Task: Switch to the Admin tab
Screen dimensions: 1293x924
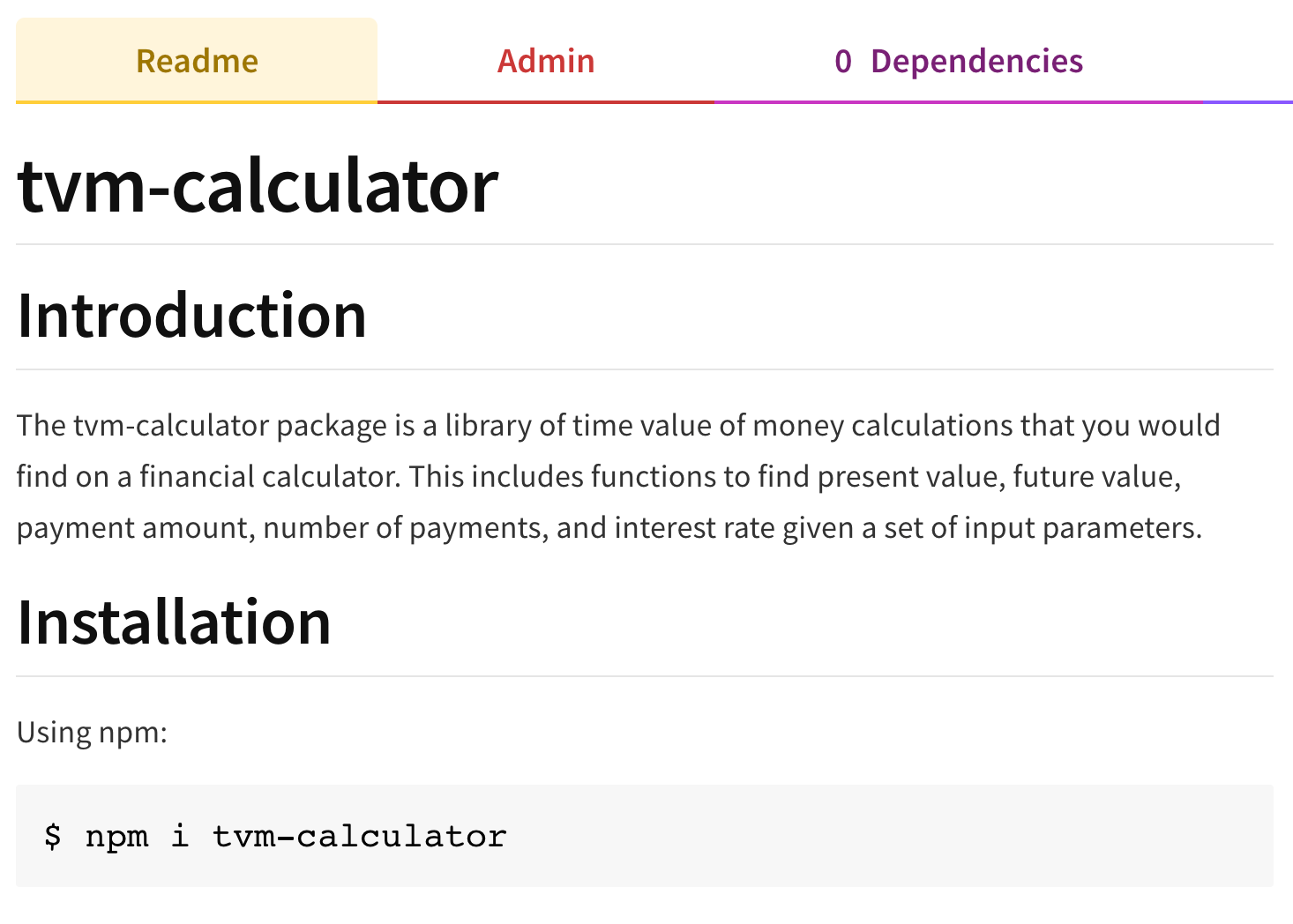Action: (545, 61)
